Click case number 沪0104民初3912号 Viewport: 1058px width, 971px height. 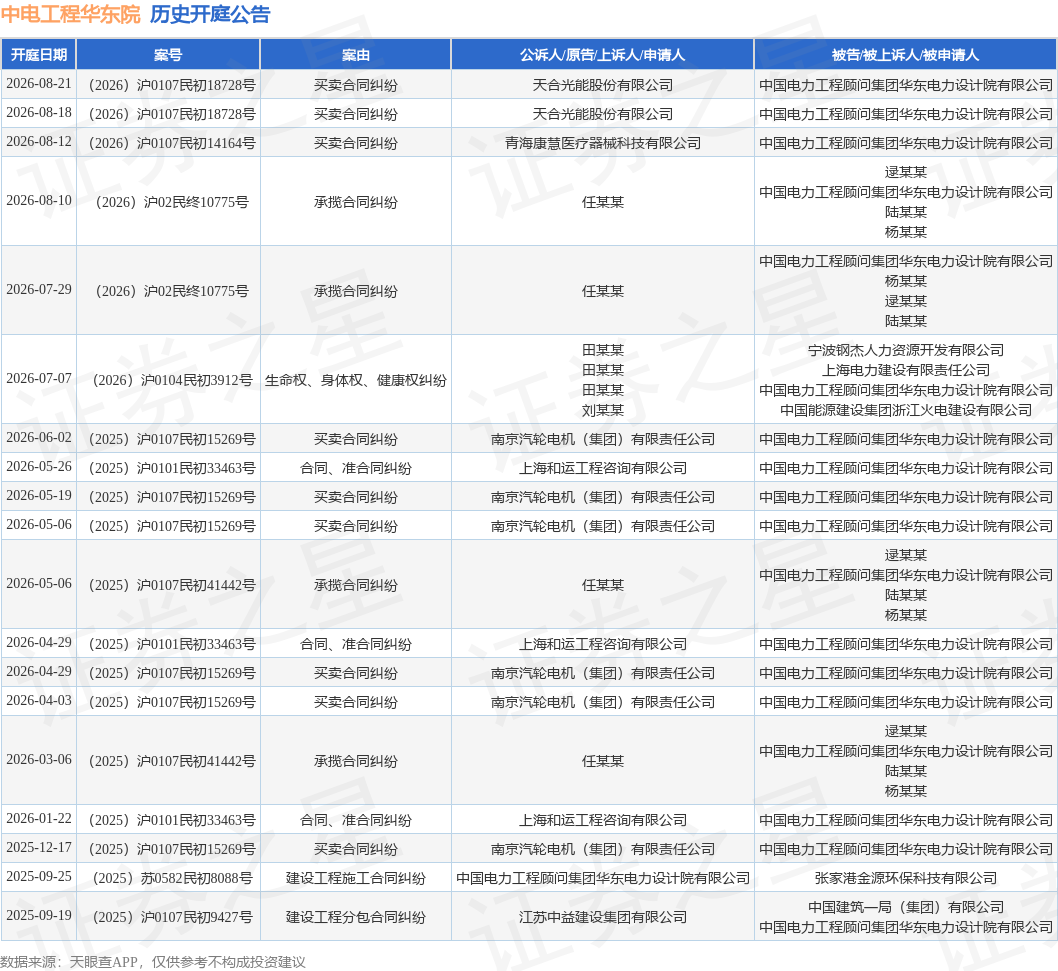(x=173, y=381)
